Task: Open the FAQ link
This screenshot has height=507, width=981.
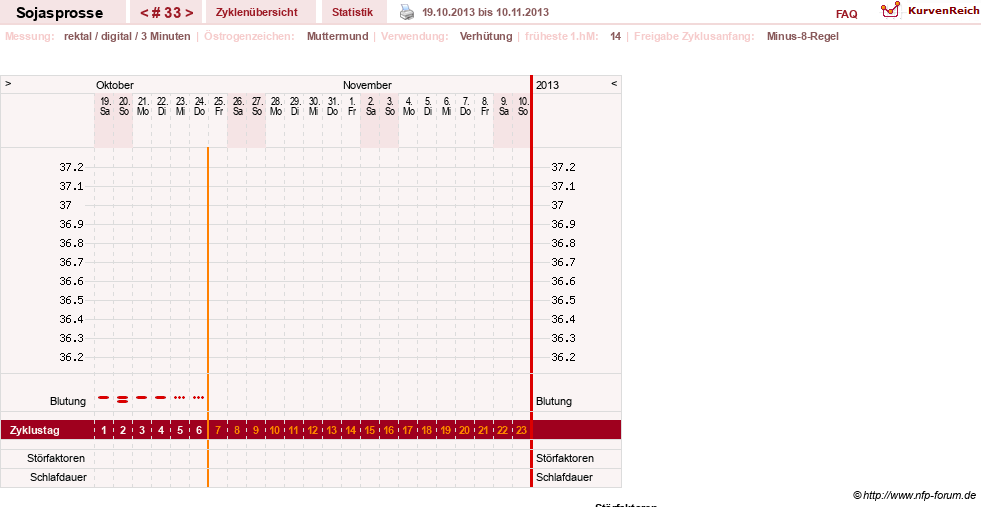Action: coord(846,14)
